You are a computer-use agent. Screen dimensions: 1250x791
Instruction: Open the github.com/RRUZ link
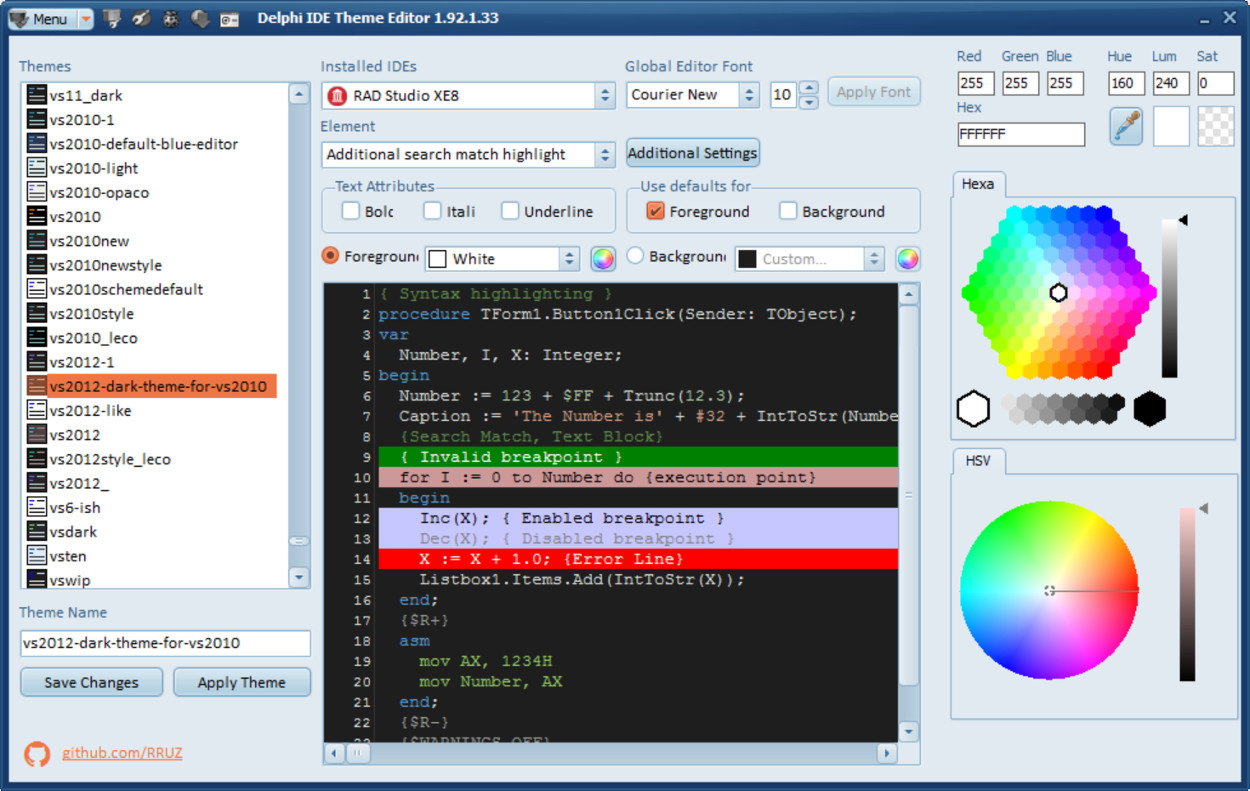122,753
